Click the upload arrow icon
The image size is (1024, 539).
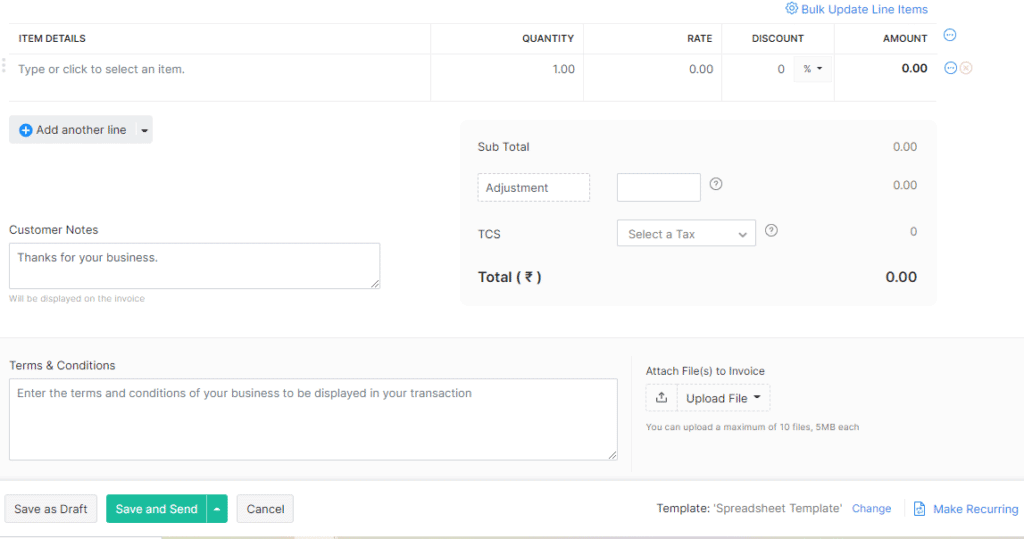(x=662, y=398)
